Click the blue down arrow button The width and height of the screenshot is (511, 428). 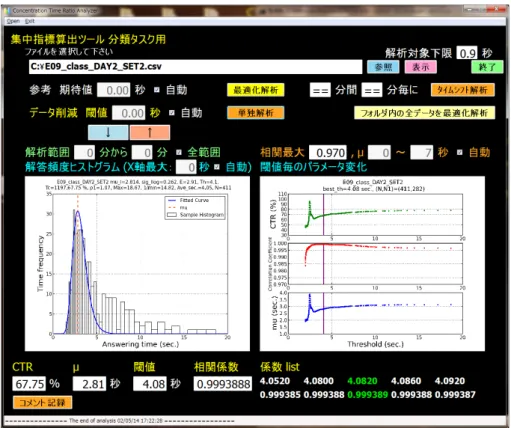point(108,132)
